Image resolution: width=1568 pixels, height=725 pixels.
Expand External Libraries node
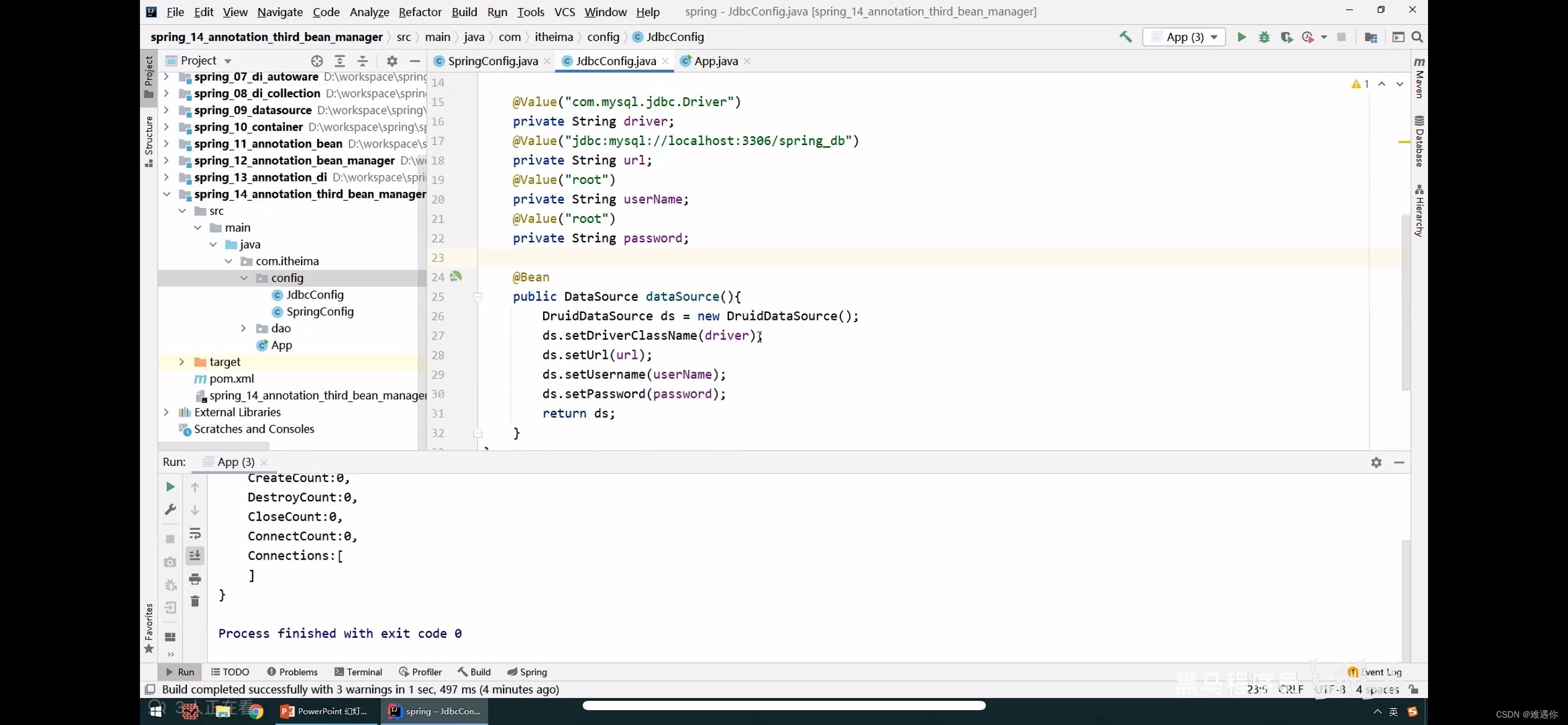[166, 412]
